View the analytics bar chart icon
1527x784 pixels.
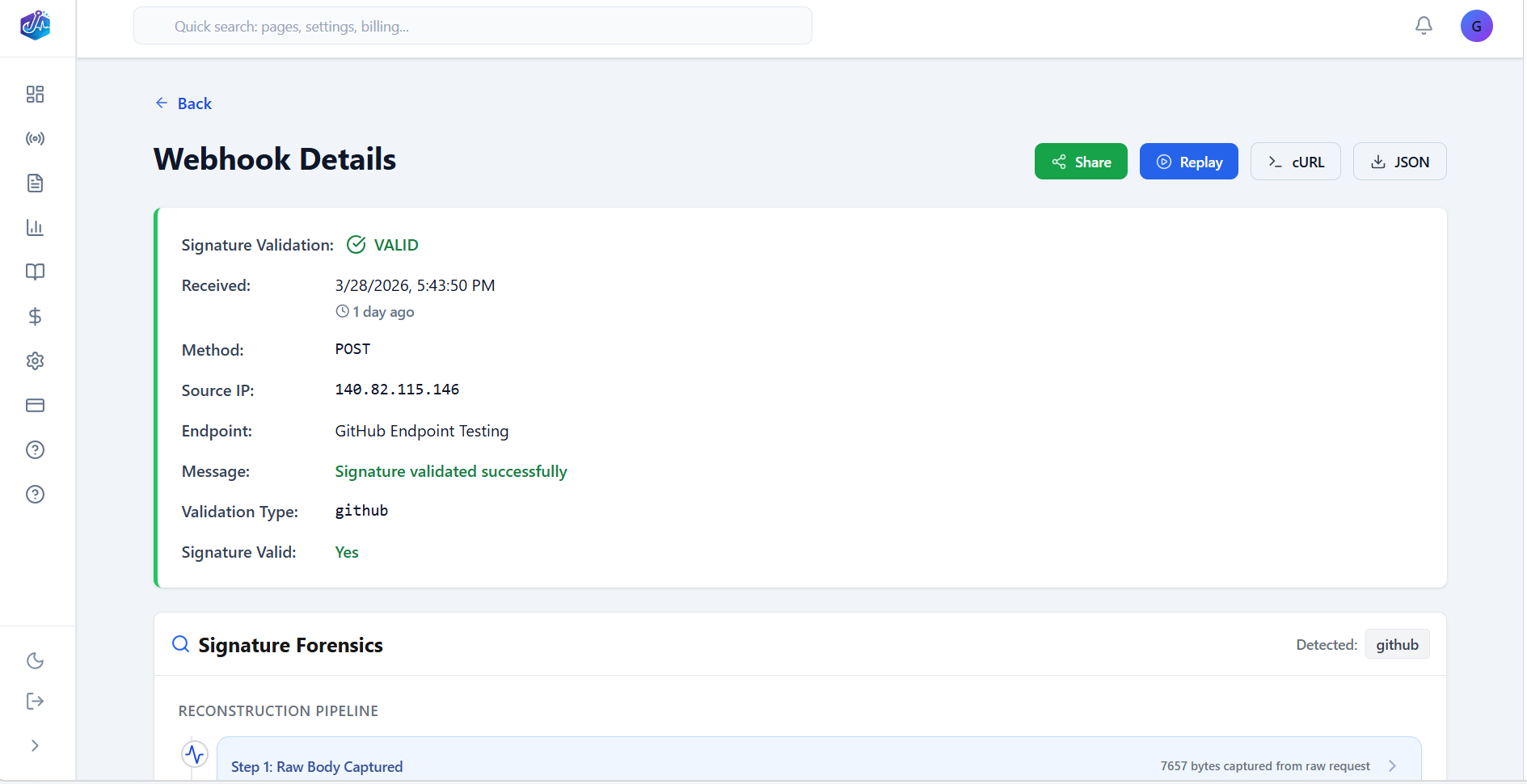(x=35, y=227)
